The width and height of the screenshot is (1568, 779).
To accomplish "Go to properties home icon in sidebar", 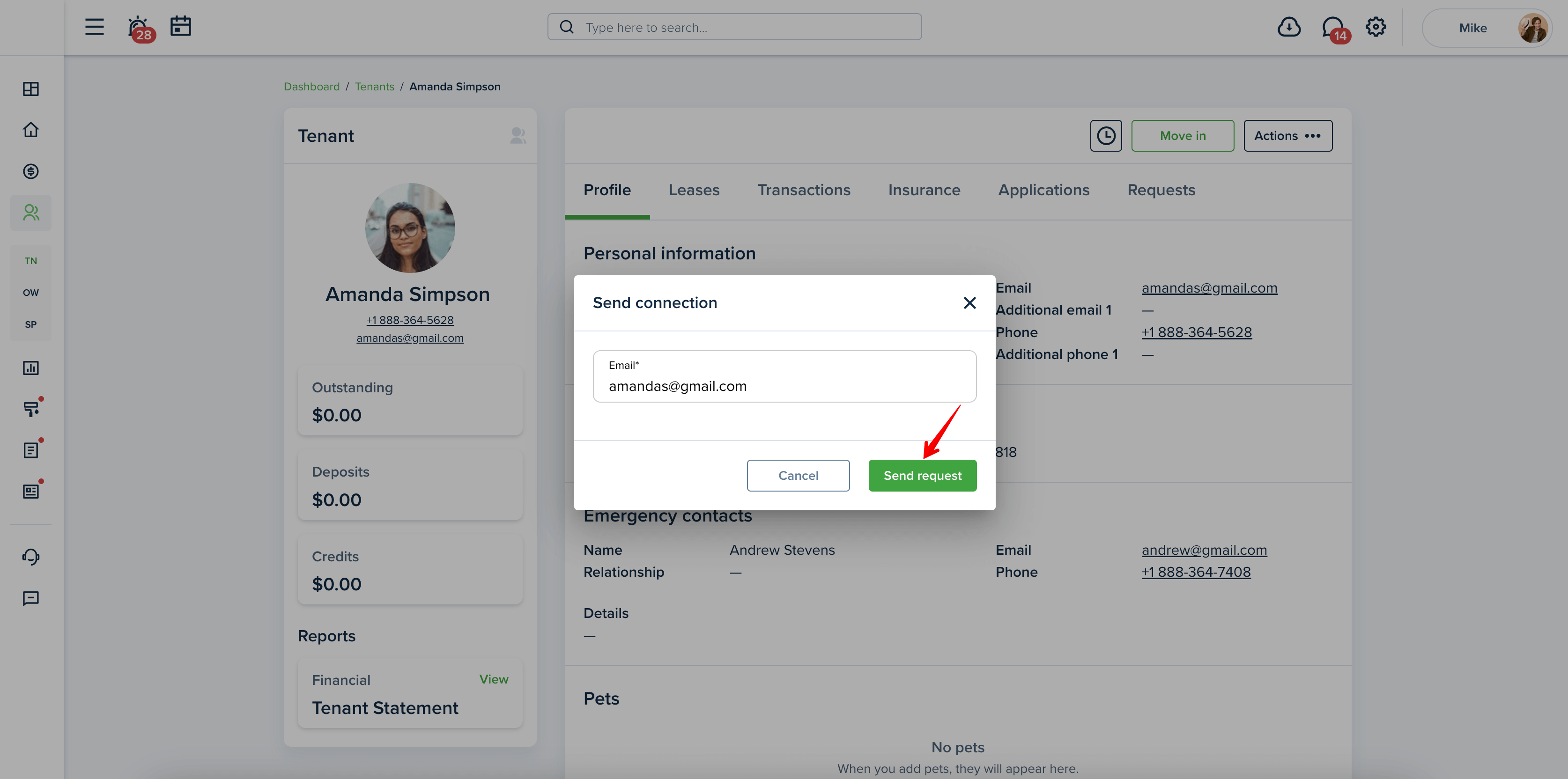I will [30, 130].
